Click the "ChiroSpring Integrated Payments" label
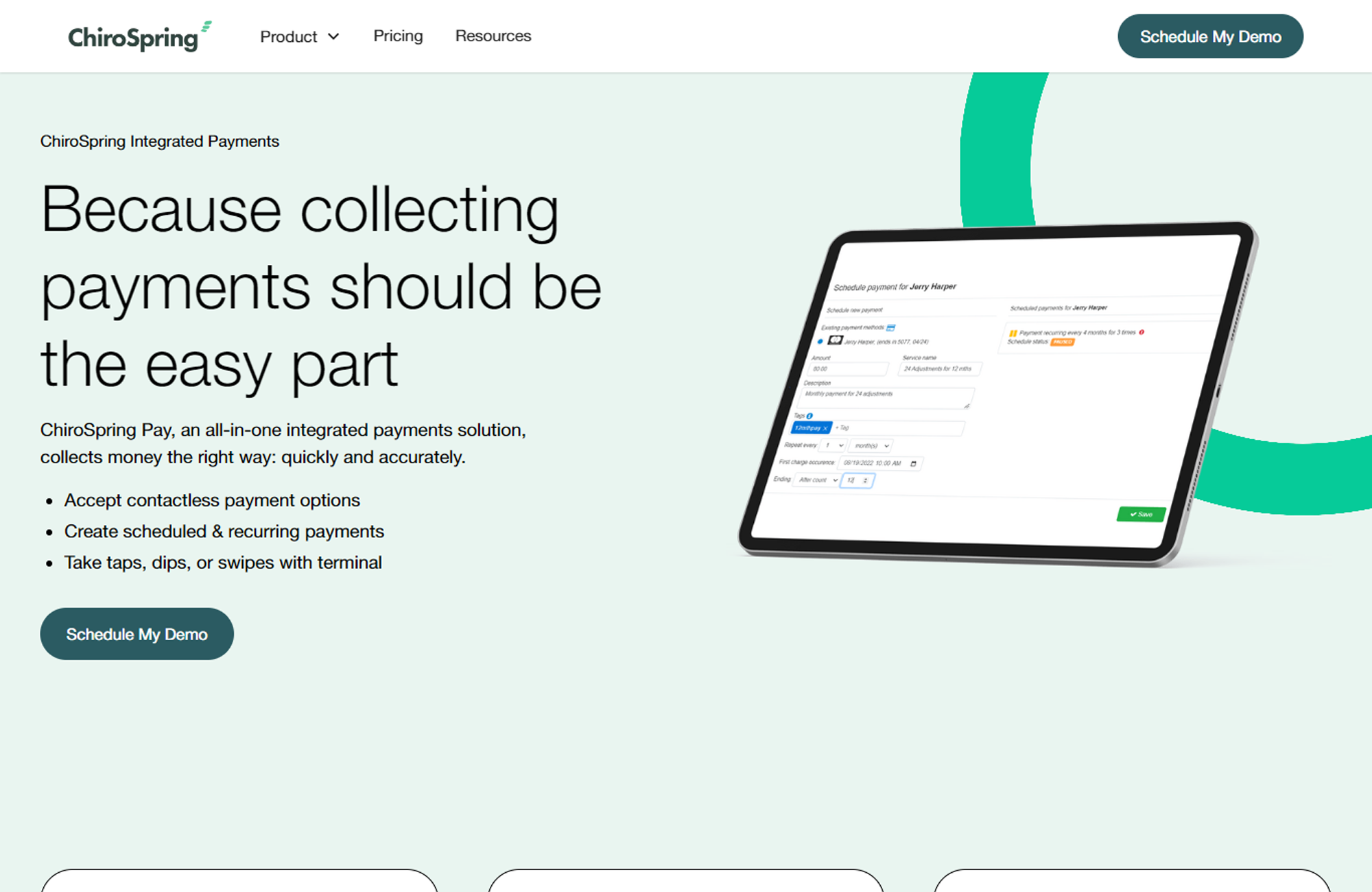Viewport: 1372px width, 892px height. pos(160,141)
